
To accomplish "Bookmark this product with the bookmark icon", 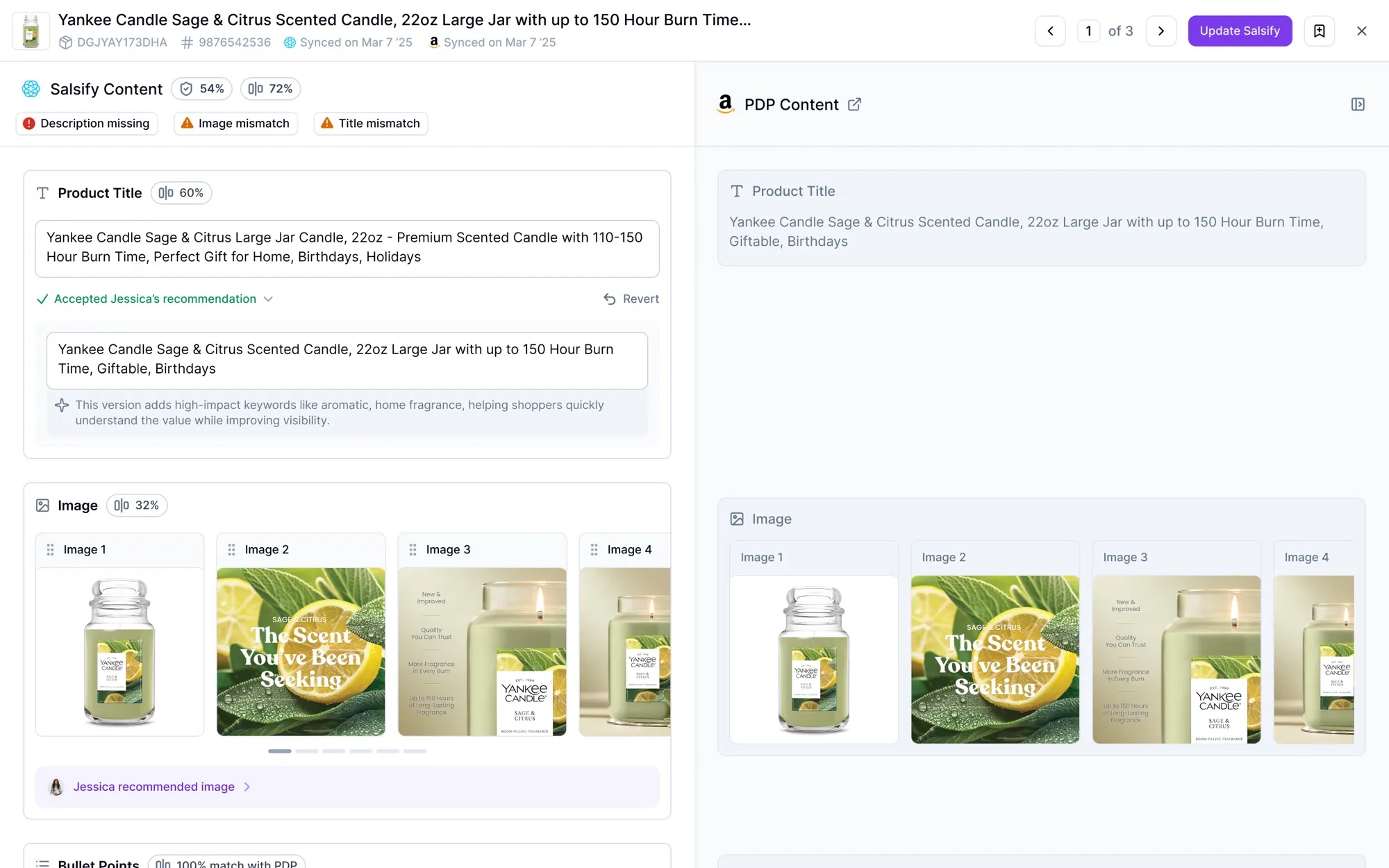I will tap(1319, 31).
